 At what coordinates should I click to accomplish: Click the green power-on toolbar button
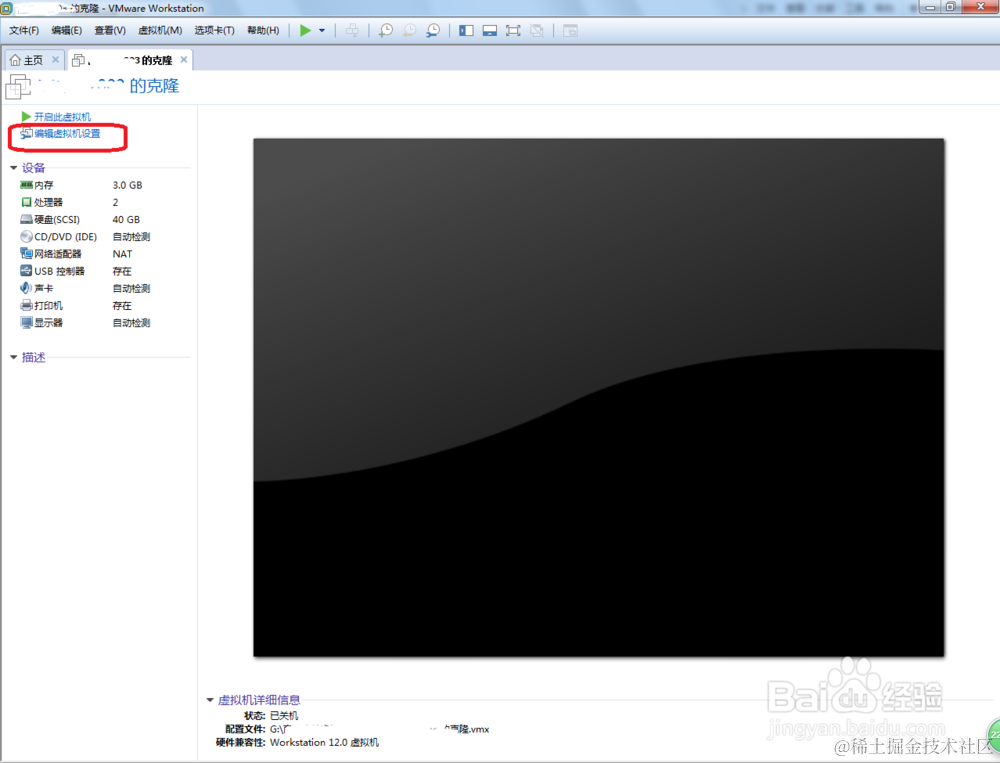coord(305,30)
